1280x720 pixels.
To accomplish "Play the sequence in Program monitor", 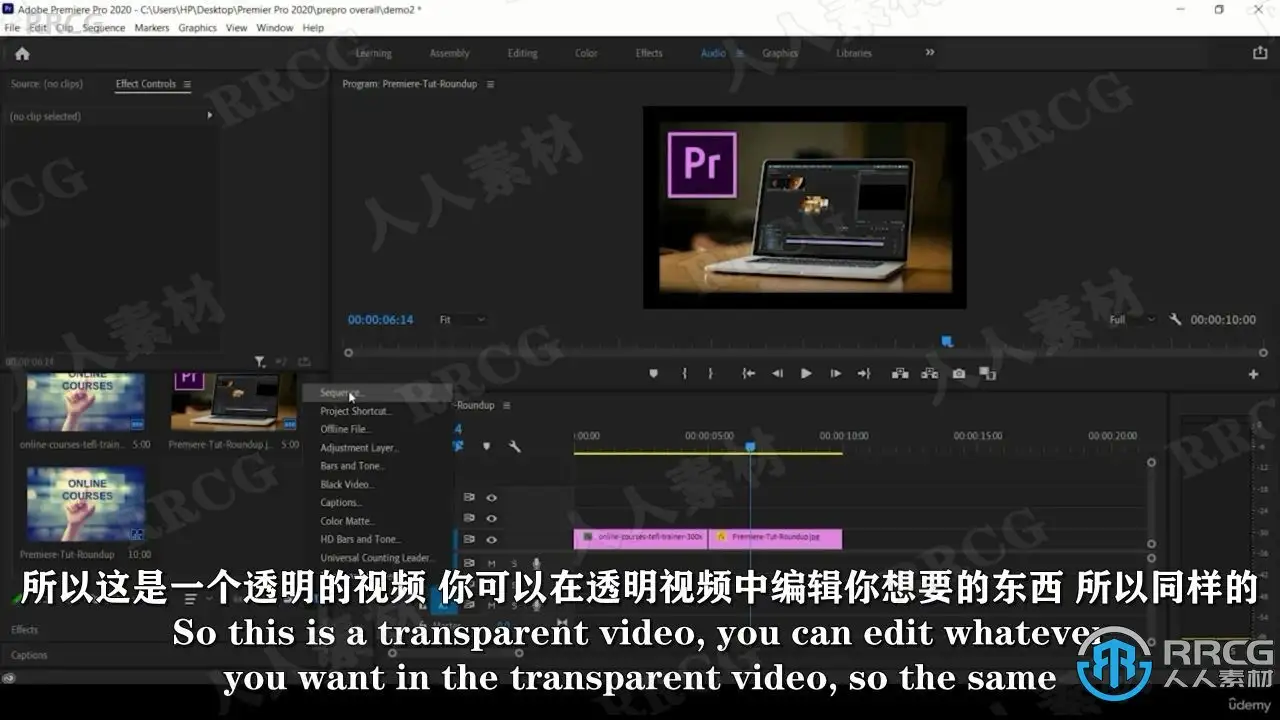I will pyautogui.click(x=806, y=374).
